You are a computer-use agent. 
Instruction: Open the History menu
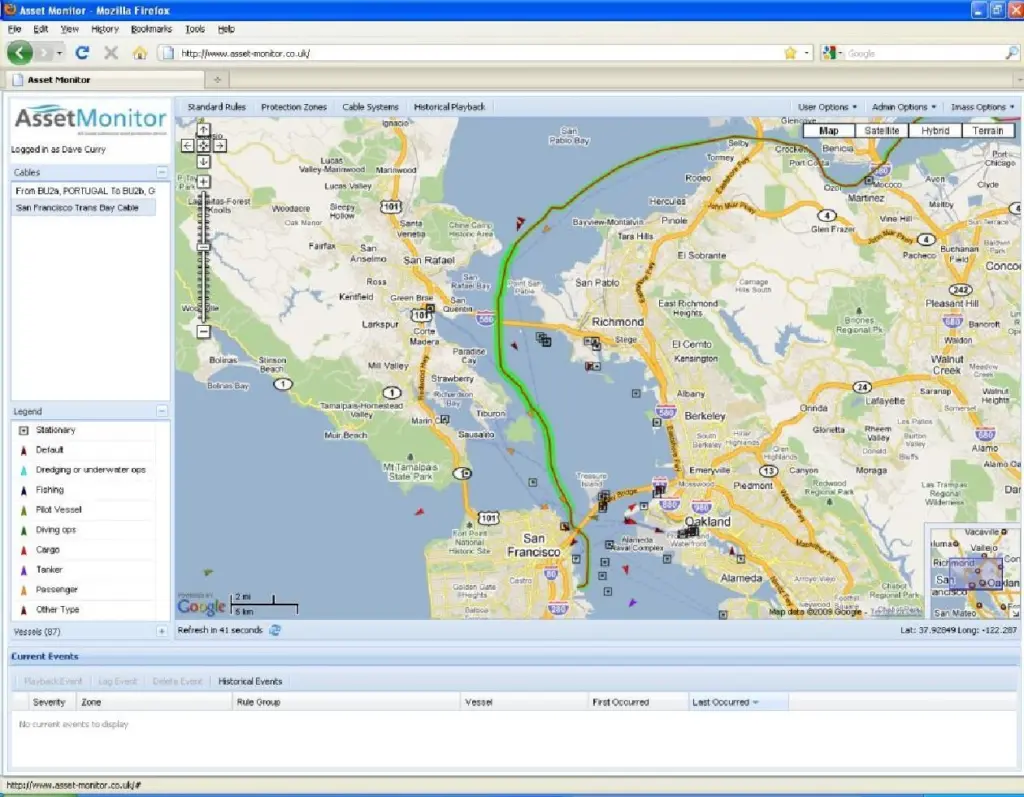(104, 29)
